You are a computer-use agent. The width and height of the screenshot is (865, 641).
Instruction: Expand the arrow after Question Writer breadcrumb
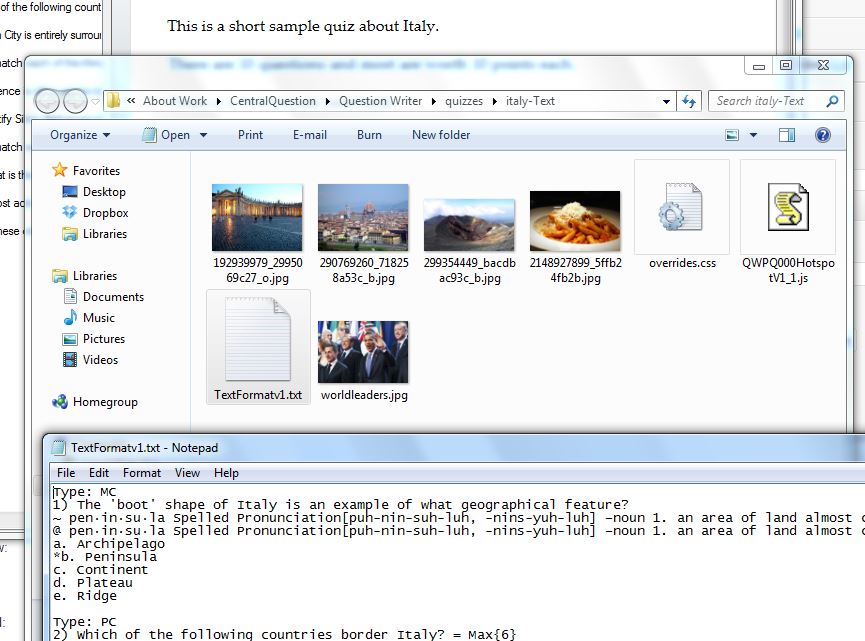[x=434, y=102]
